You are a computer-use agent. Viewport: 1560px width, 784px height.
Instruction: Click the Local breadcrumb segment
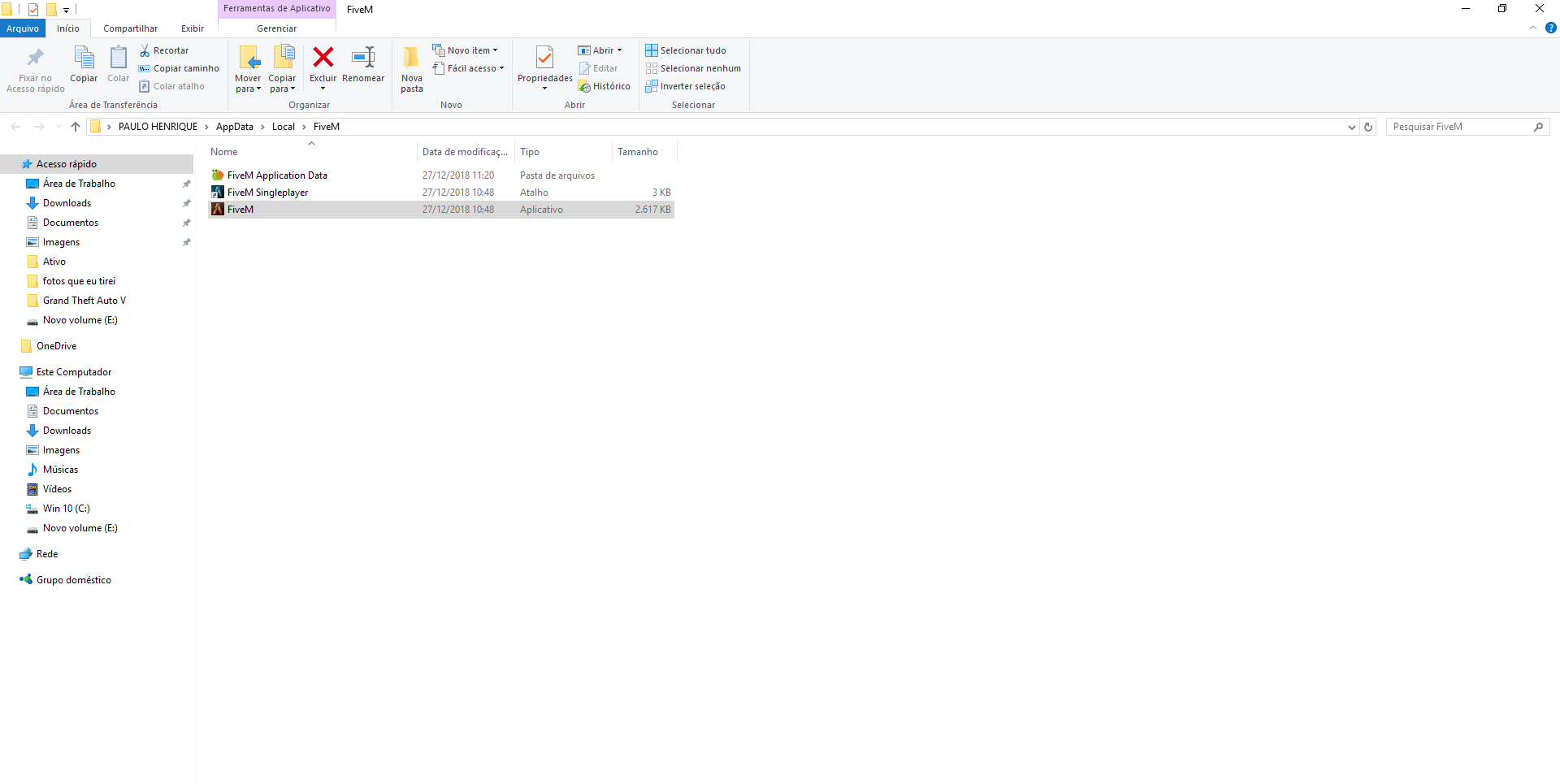coord(284,127)
